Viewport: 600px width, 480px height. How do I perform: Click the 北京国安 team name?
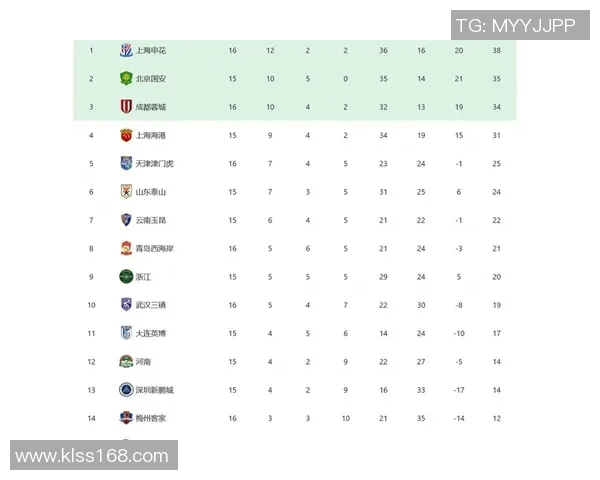pyautogui.click(x=151, y=78)
